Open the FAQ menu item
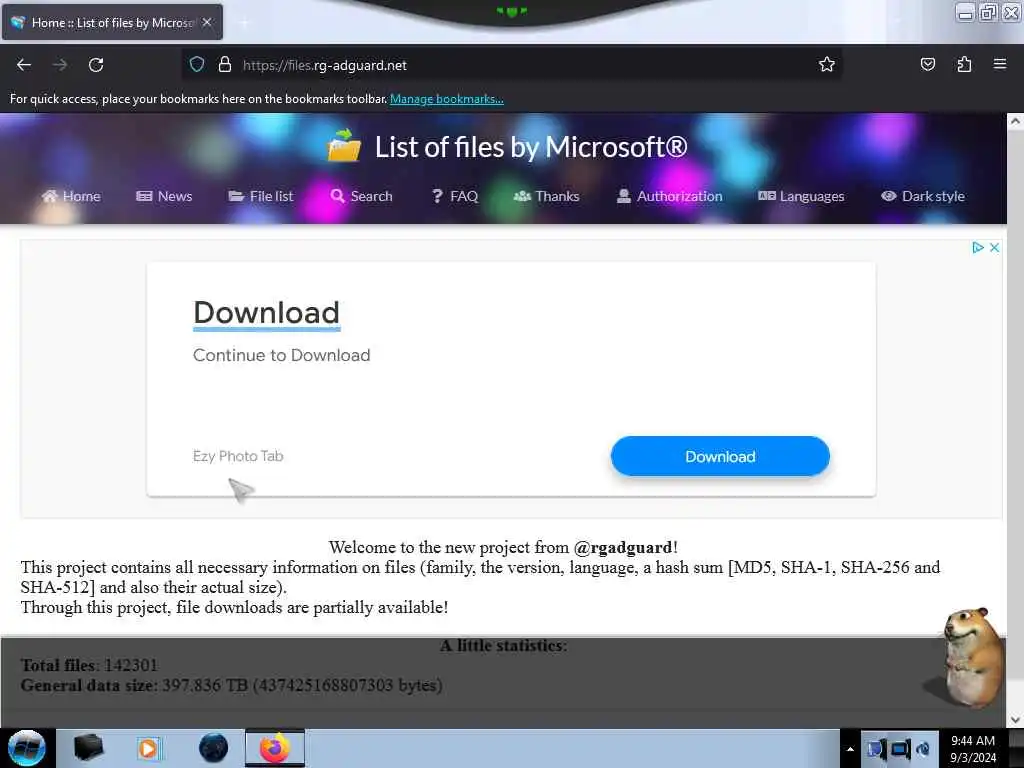 point(455,196)
